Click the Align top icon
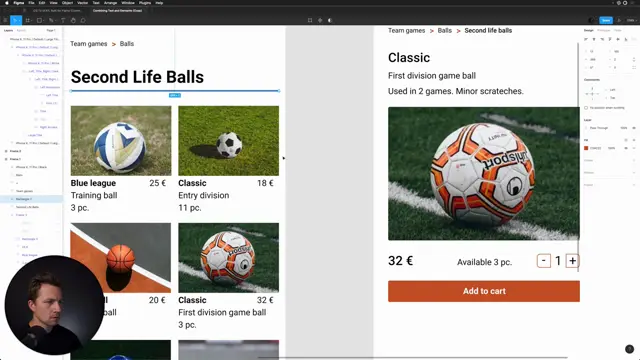This screenshot has width=640, height=360. pyautogui.click(x=610, y=39)
